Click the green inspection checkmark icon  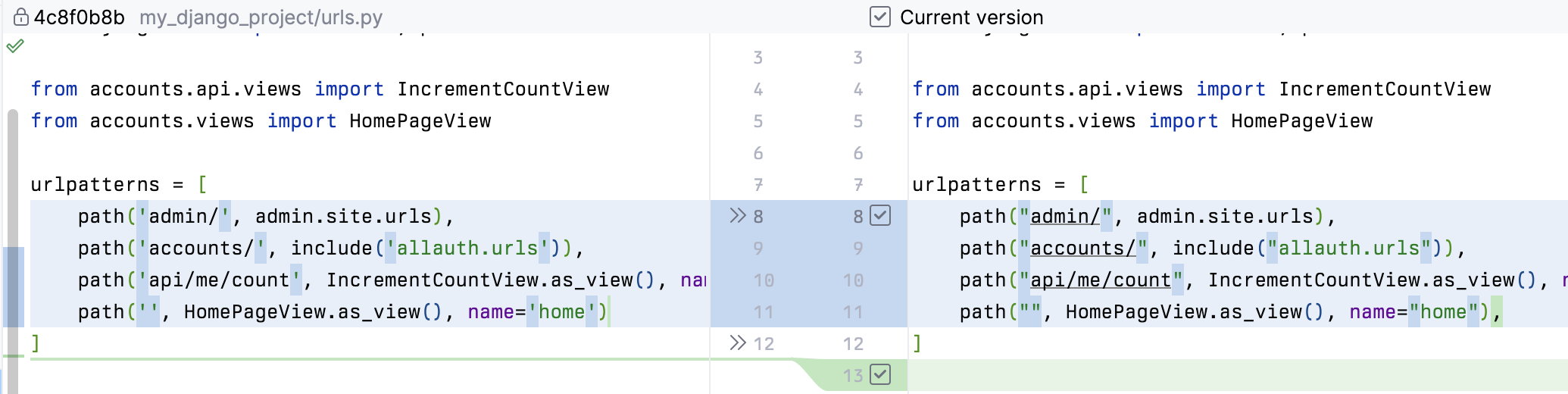[x=15, y=46]
